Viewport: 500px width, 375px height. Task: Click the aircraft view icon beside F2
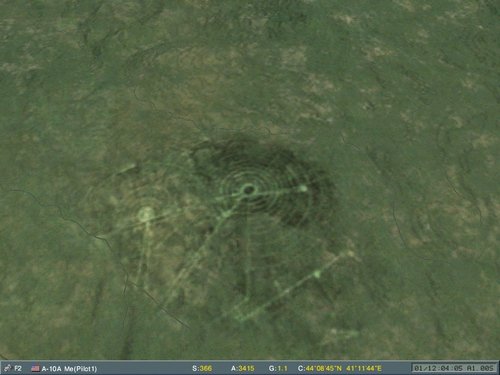pos(7,368)
